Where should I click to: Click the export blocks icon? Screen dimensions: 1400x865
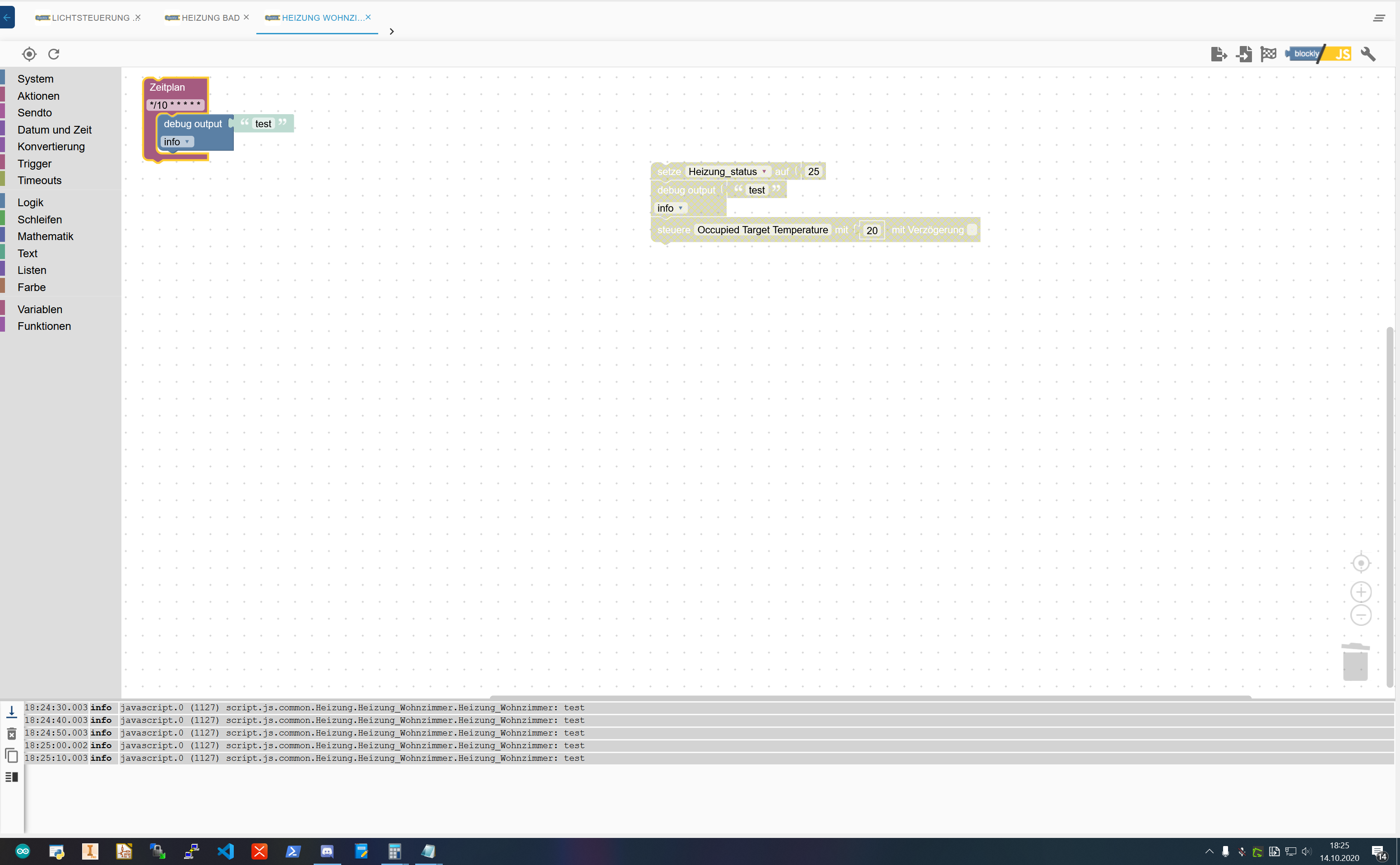[x=1219, y=54]
